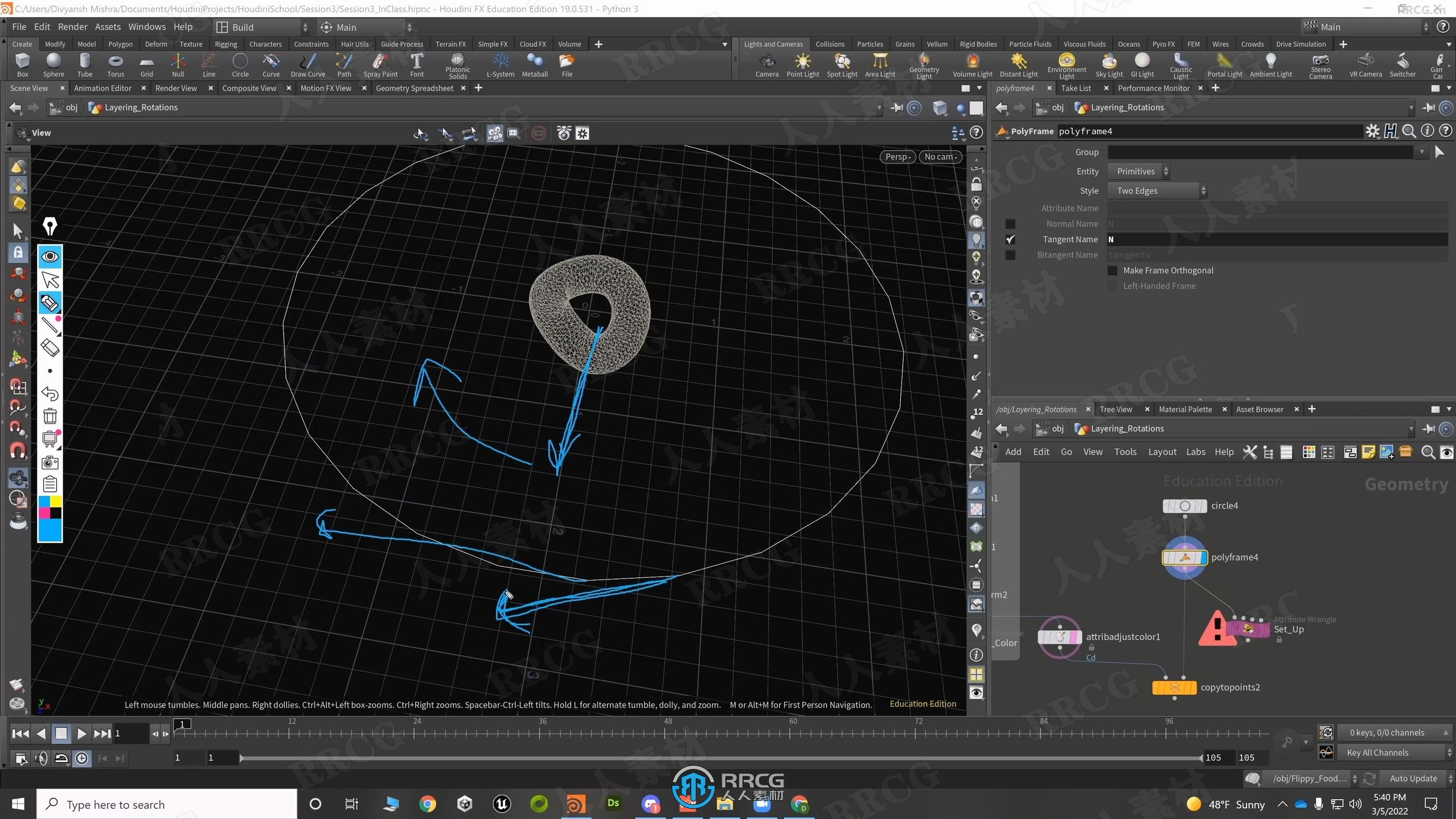Open the Layout menu in network editor

coord(1162,452)
